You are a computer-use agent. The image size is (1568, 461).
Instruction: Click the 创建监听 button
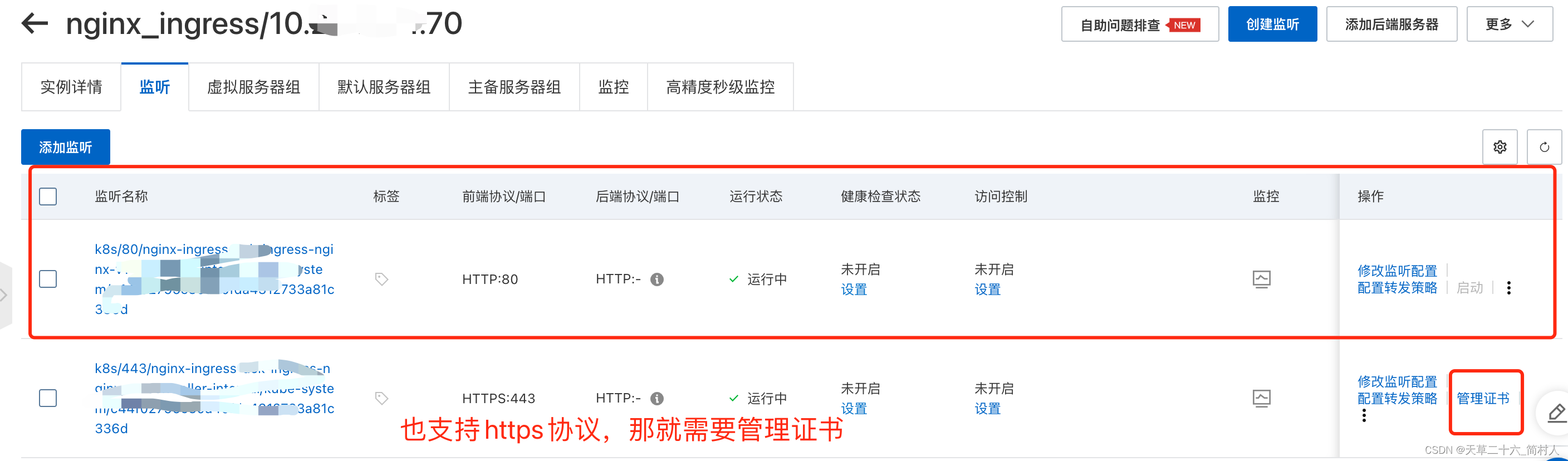point(1273,24)
